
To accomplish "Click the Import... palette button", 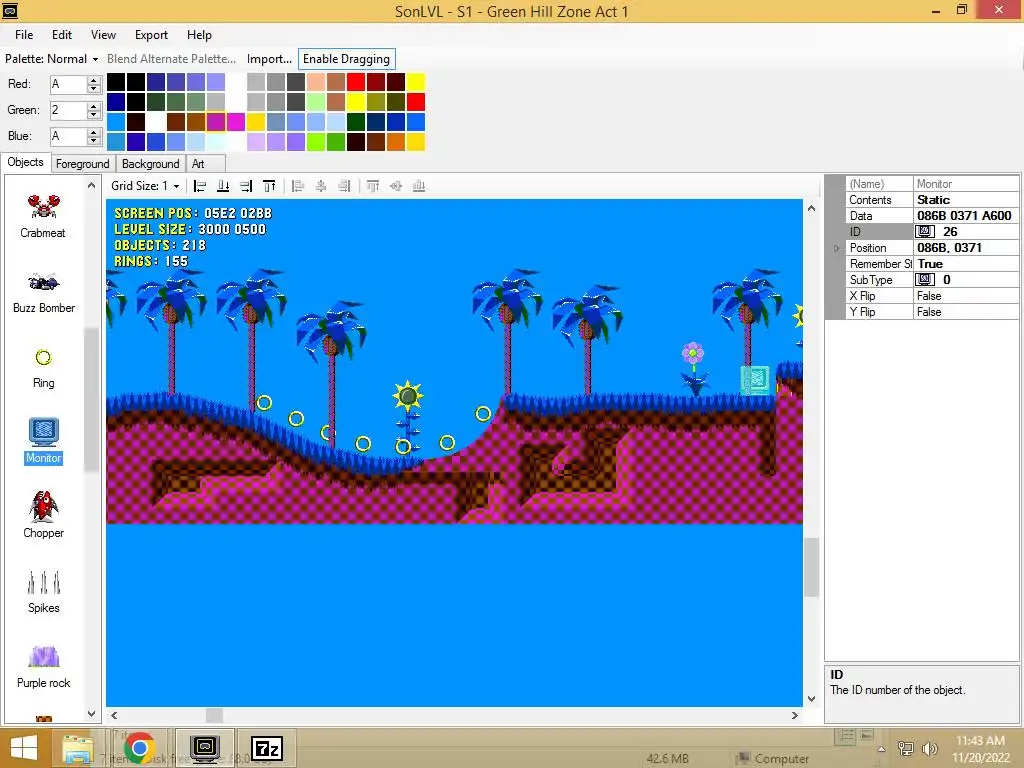I will point(269,59).
